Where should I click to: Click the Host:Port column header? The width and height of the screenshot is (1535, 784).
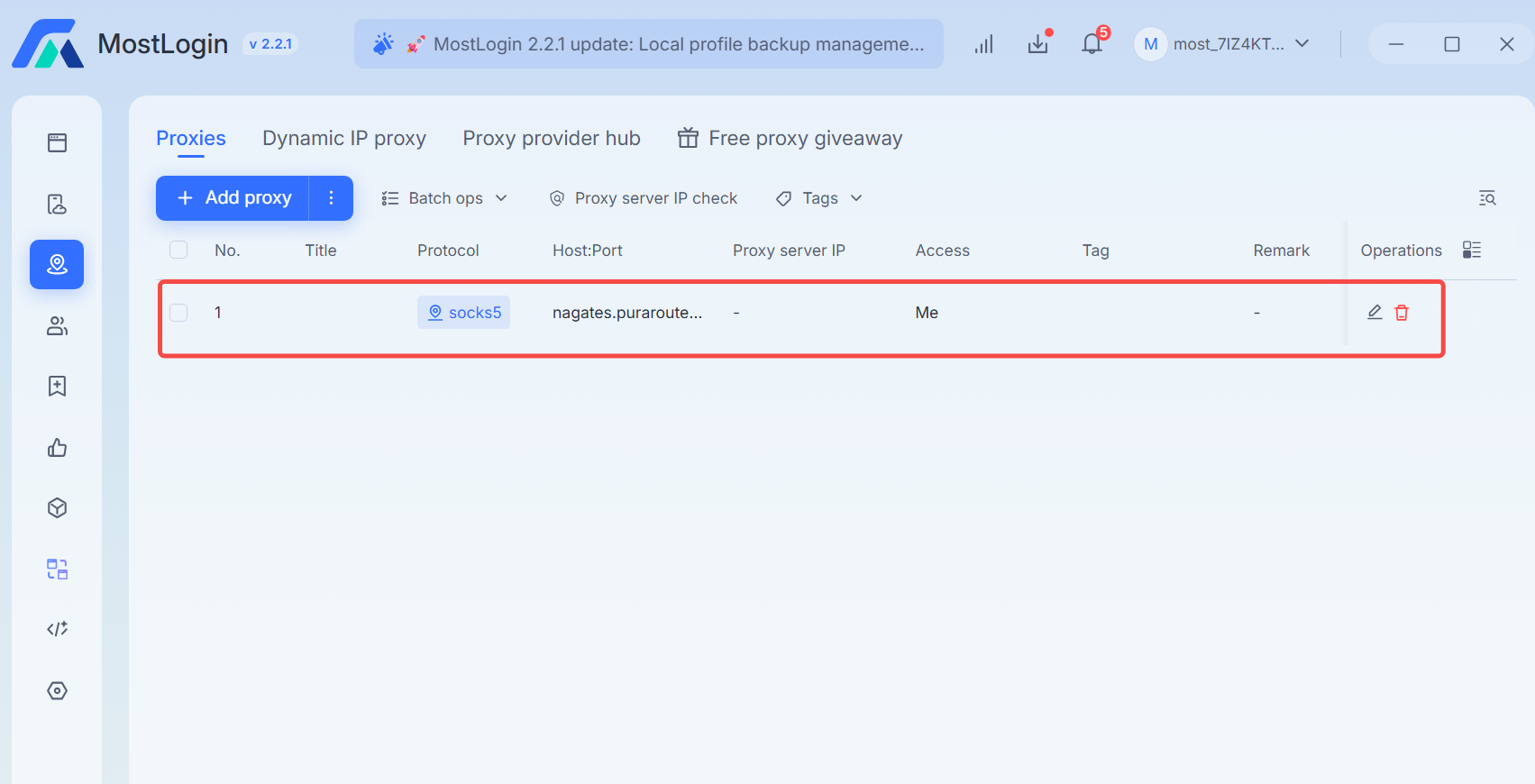(x=588, y=251)
